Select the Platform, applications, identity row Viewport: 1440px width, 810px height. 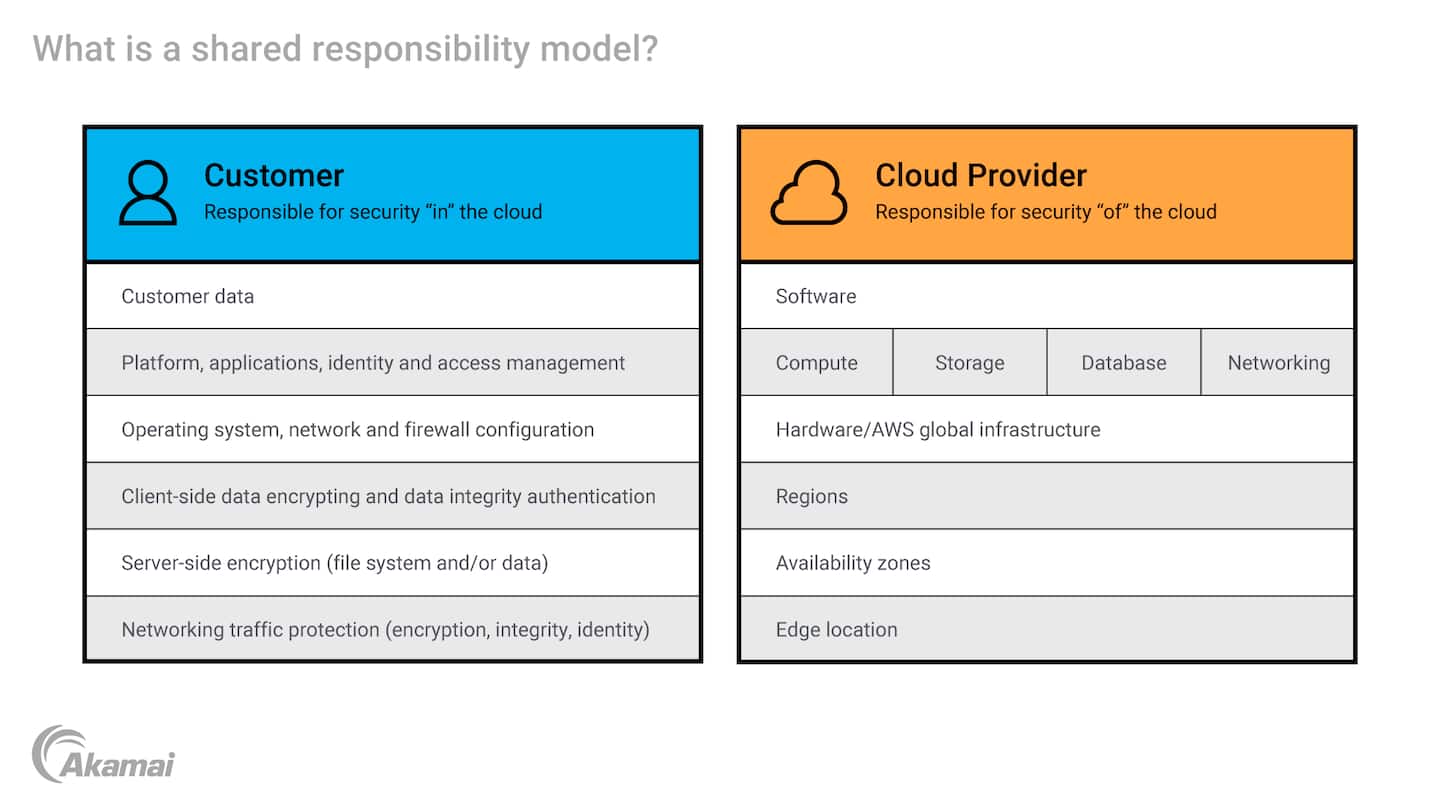[x=392, y=363]
